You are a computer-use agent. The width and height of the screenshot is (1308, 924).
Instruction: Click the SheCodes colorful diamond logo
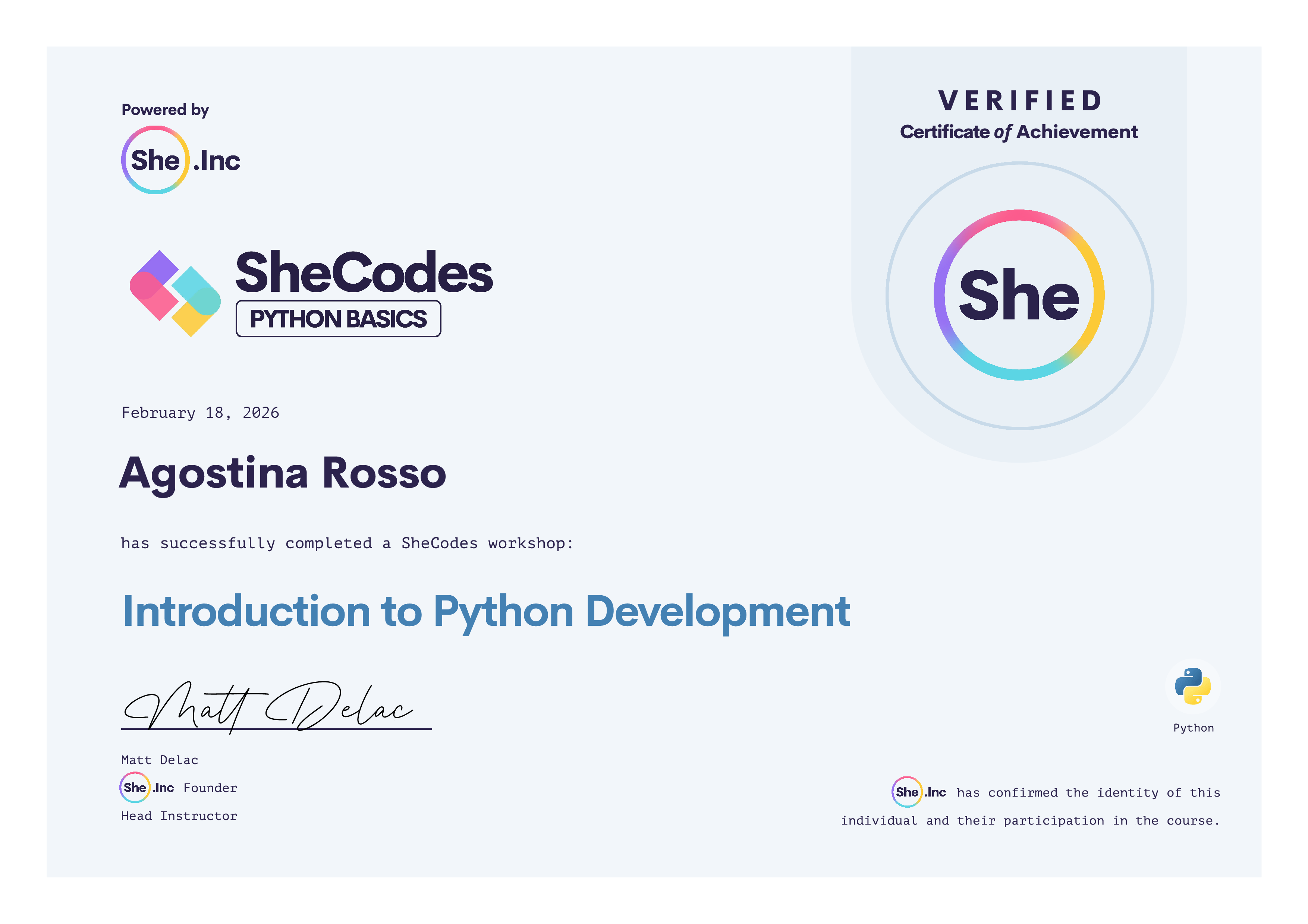(x=175, y=293)
